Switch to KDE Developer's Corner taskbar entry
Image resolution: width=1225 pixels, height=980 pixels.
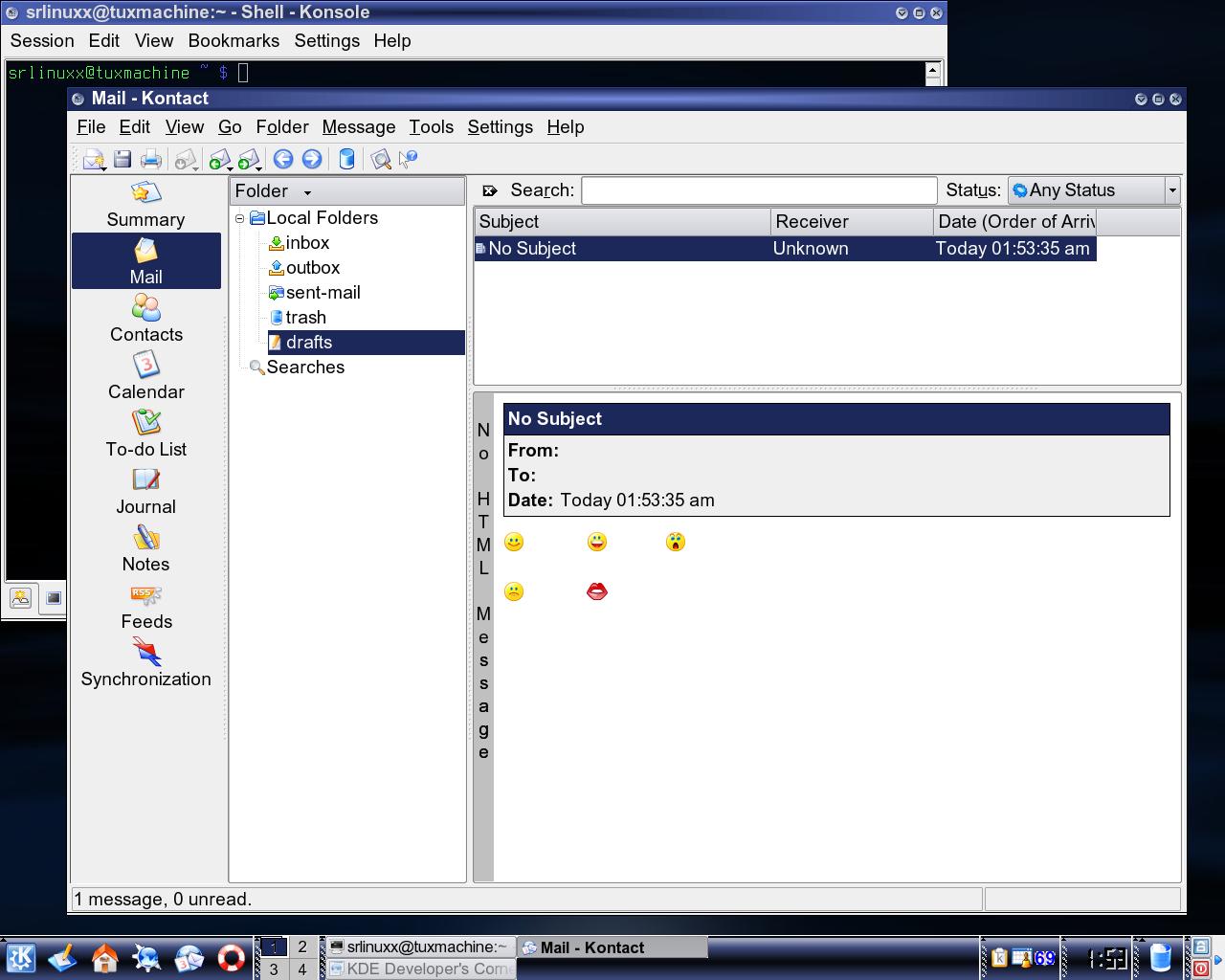419,969
